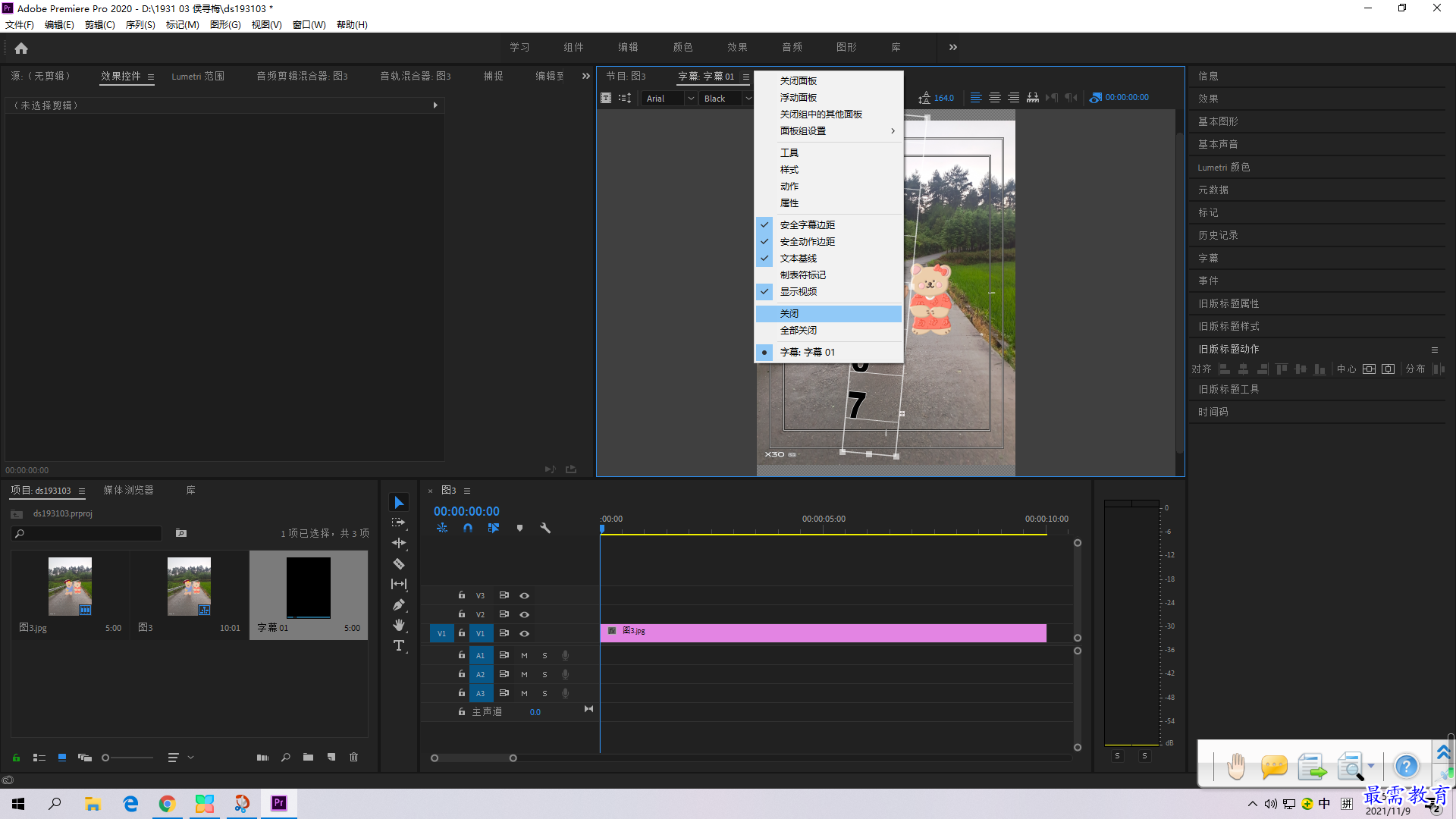Viewport: 1456px width, 819px height.
Task: Select the Track Select Forward tool
Action: 399,523
